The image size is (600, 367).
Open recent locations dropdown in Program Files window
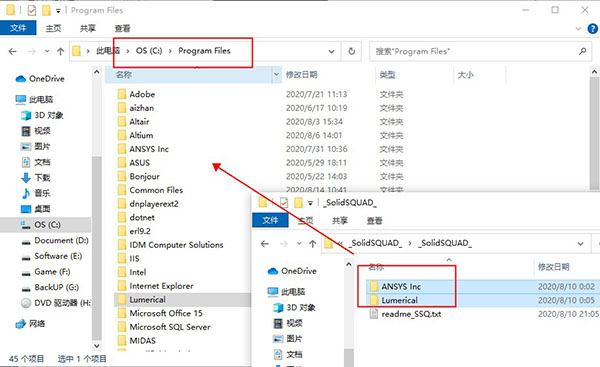click(47, 51)
